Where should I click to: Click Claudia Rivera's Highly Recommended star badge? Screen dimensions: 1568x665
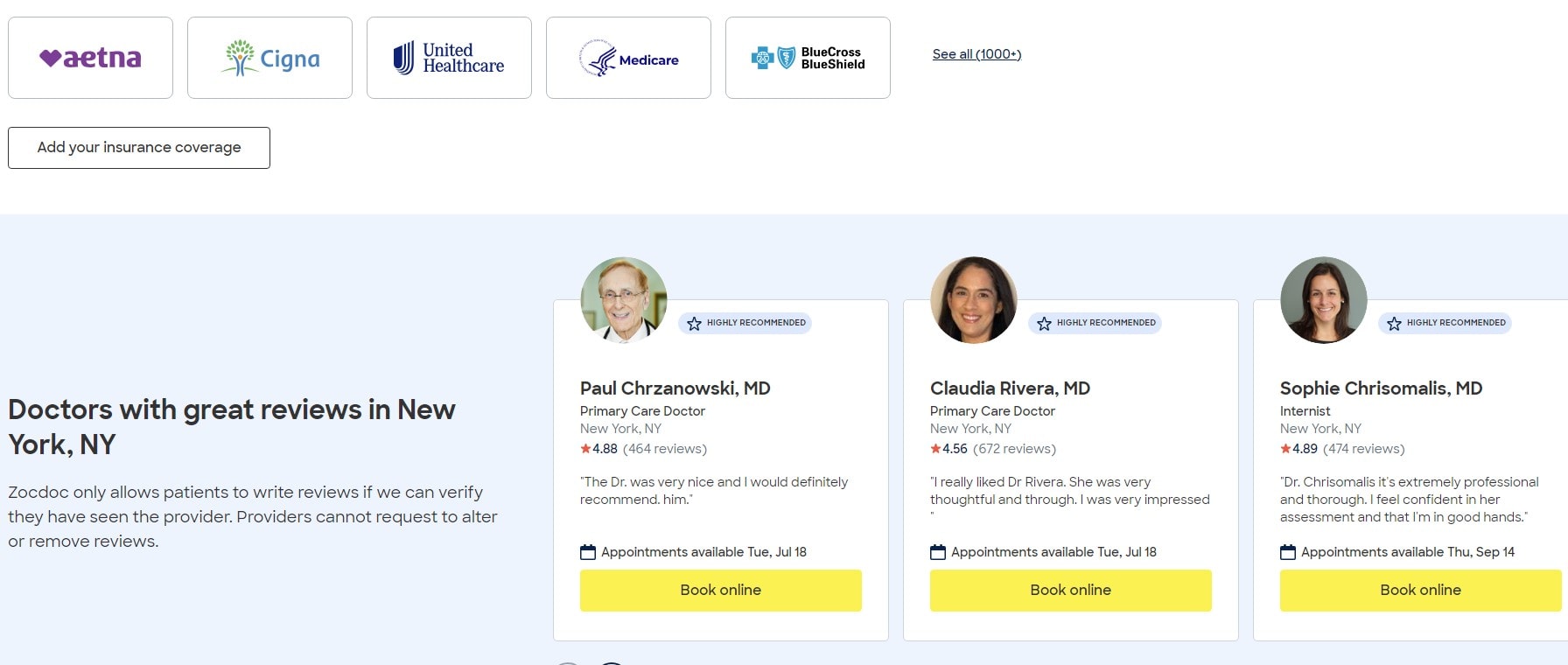click(1095, 323)
